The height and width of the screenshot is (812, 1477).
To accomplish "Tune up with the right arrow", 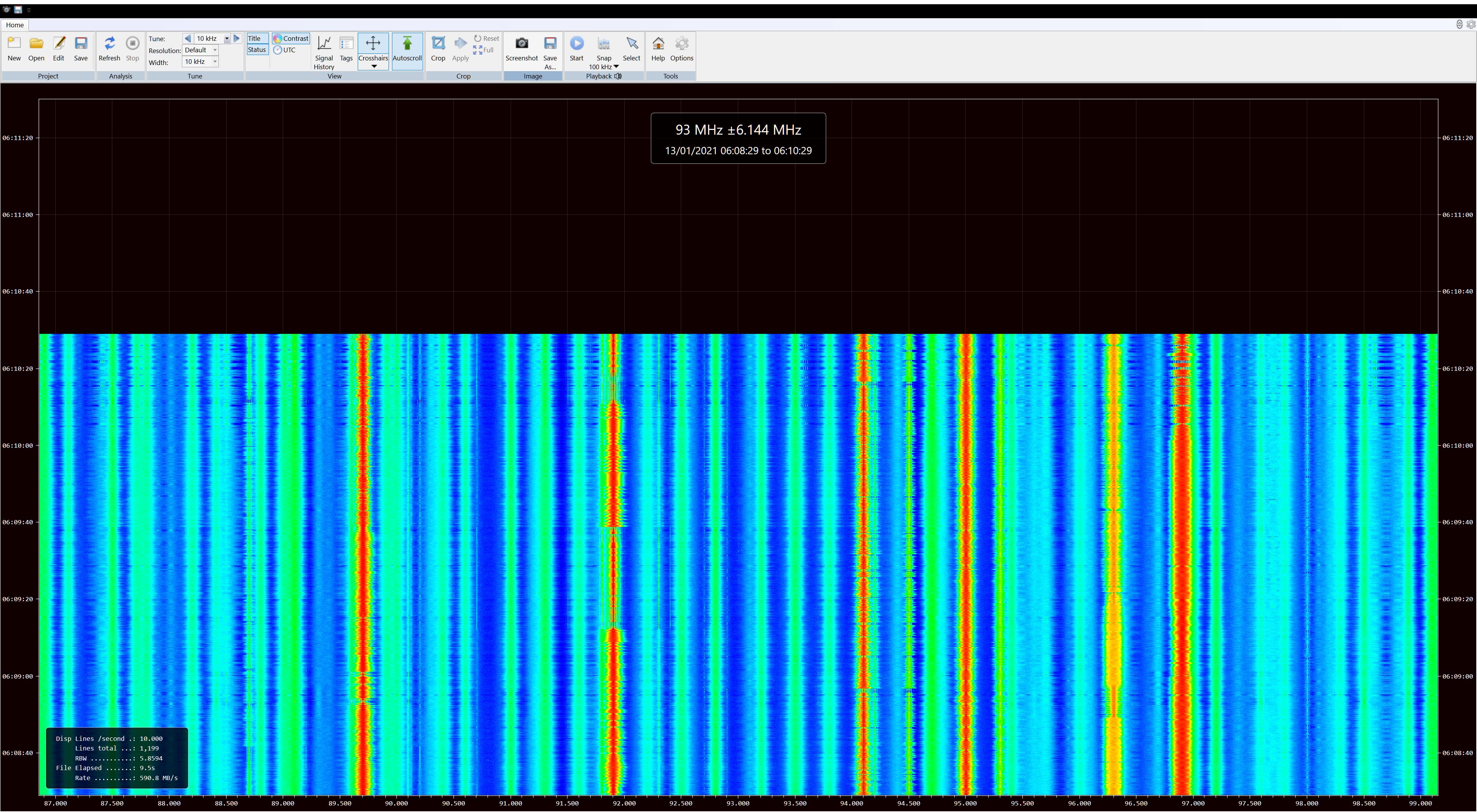I will [237, 38].
